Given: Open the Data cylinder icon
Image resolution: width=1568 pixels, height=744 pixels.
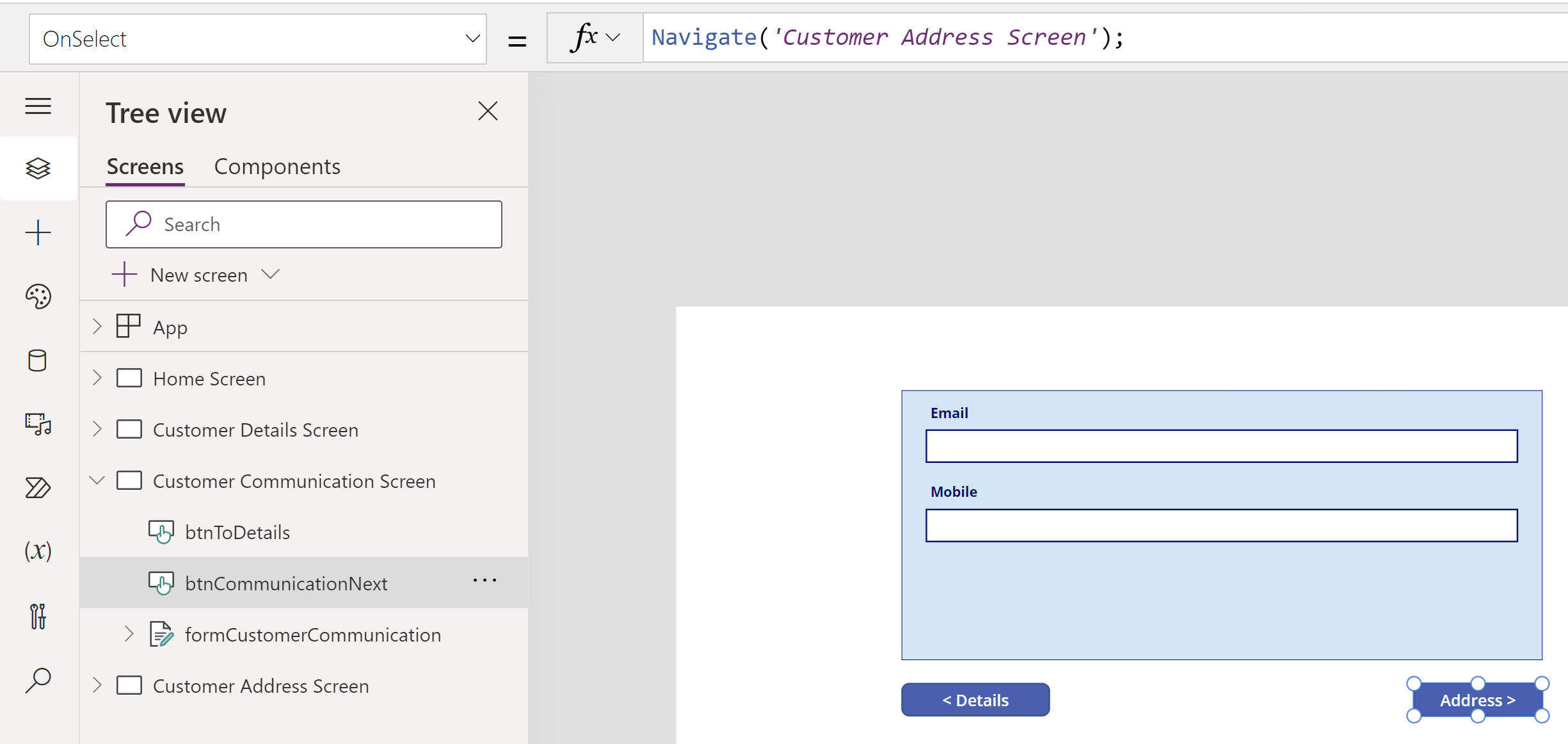Looking at the screenshot, I should pyautogui.click(x=38, y=360).
